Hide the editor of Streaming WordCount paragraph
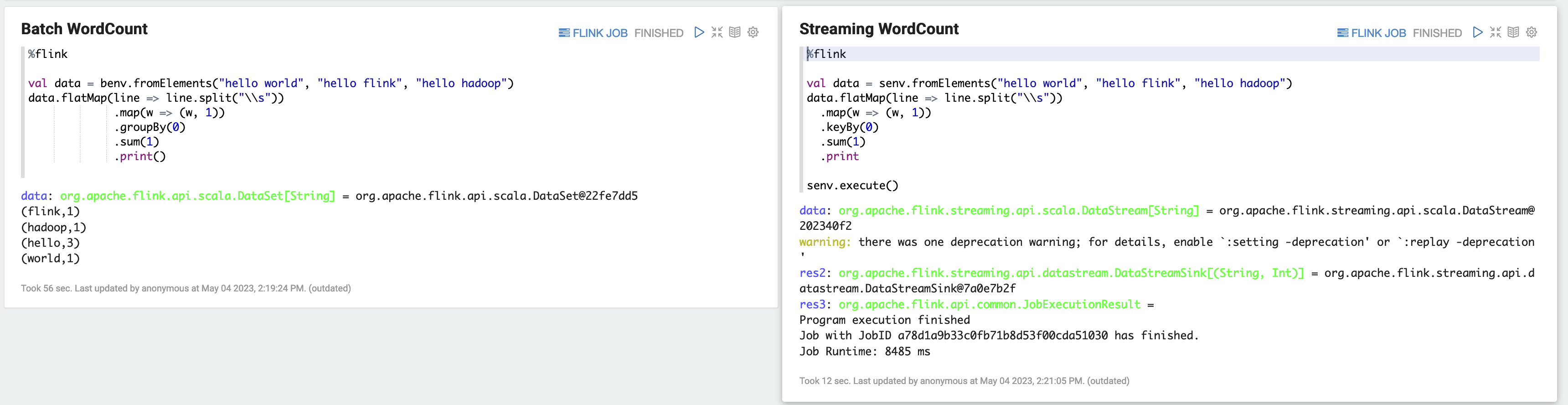 coord(1496,32)
